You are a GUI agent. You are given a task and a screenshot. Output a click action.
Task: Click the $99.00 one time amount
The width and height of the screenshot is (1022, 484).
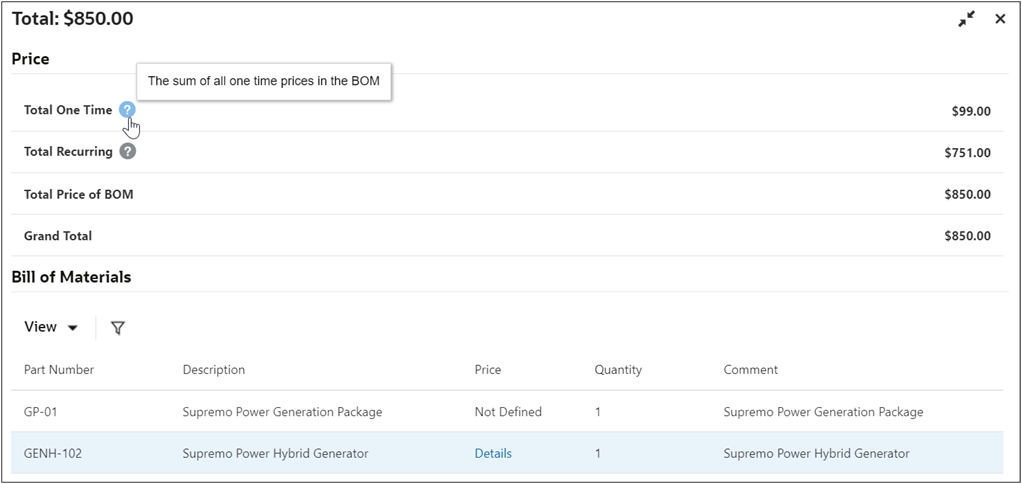[971, 111]
